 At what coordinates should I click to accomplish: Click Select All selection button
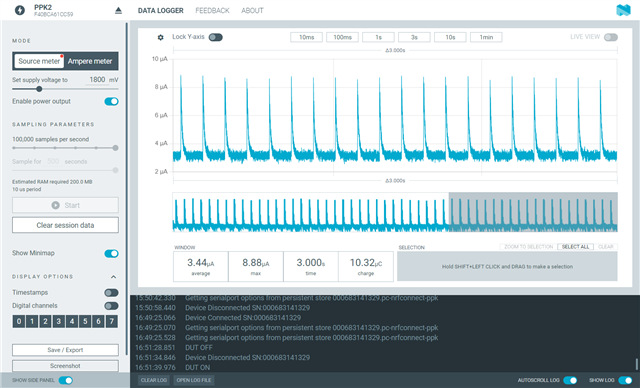pos(575,247)
